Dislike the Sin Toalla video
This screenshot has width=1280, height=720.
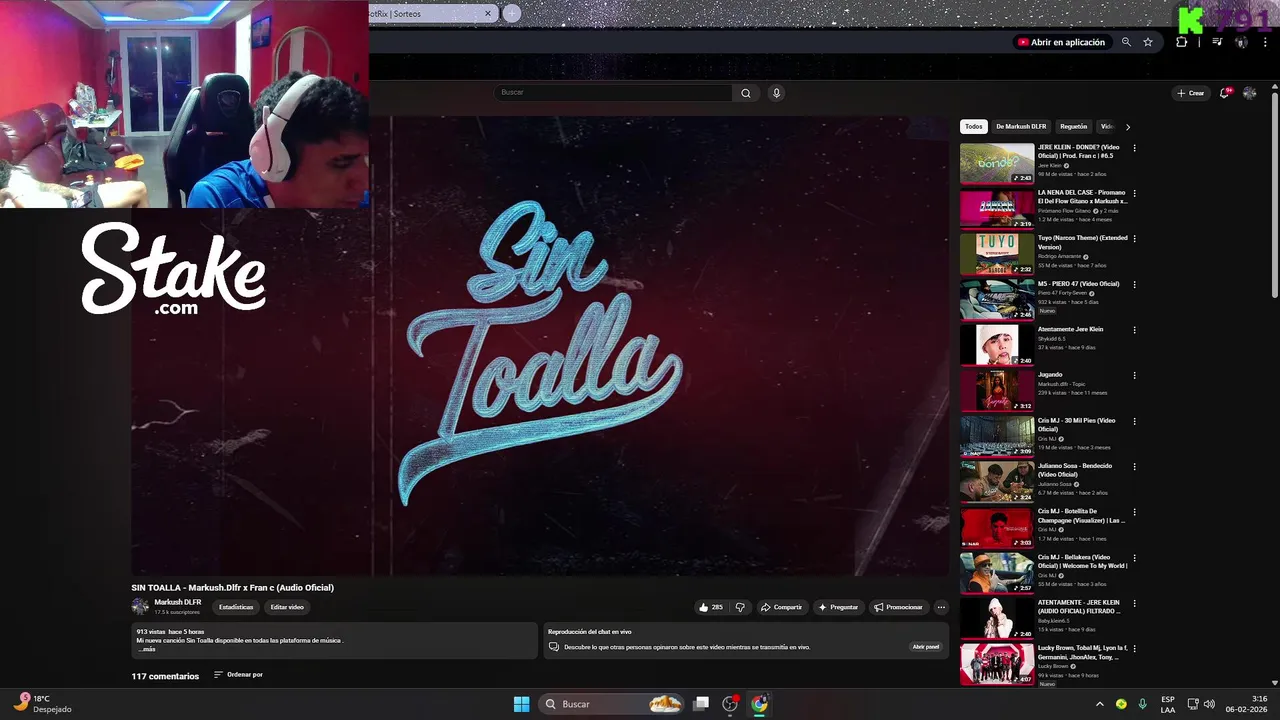(x=740, y=607)
